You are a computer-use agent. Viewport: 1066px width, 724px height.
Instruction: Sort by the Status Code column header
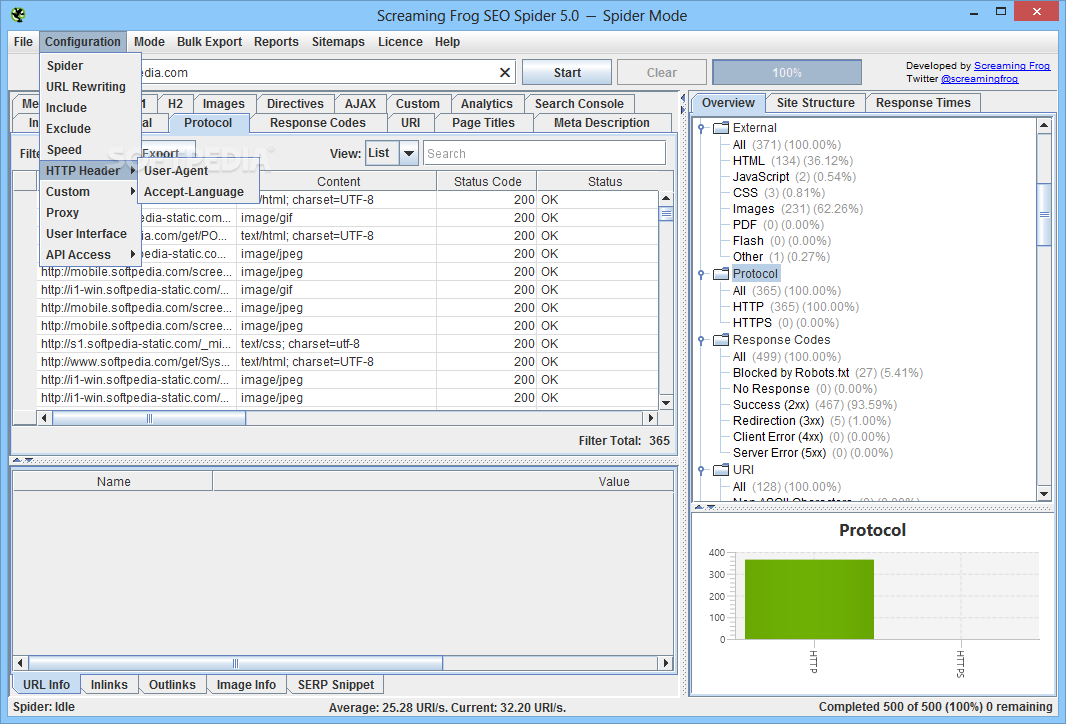click(487, 182)
